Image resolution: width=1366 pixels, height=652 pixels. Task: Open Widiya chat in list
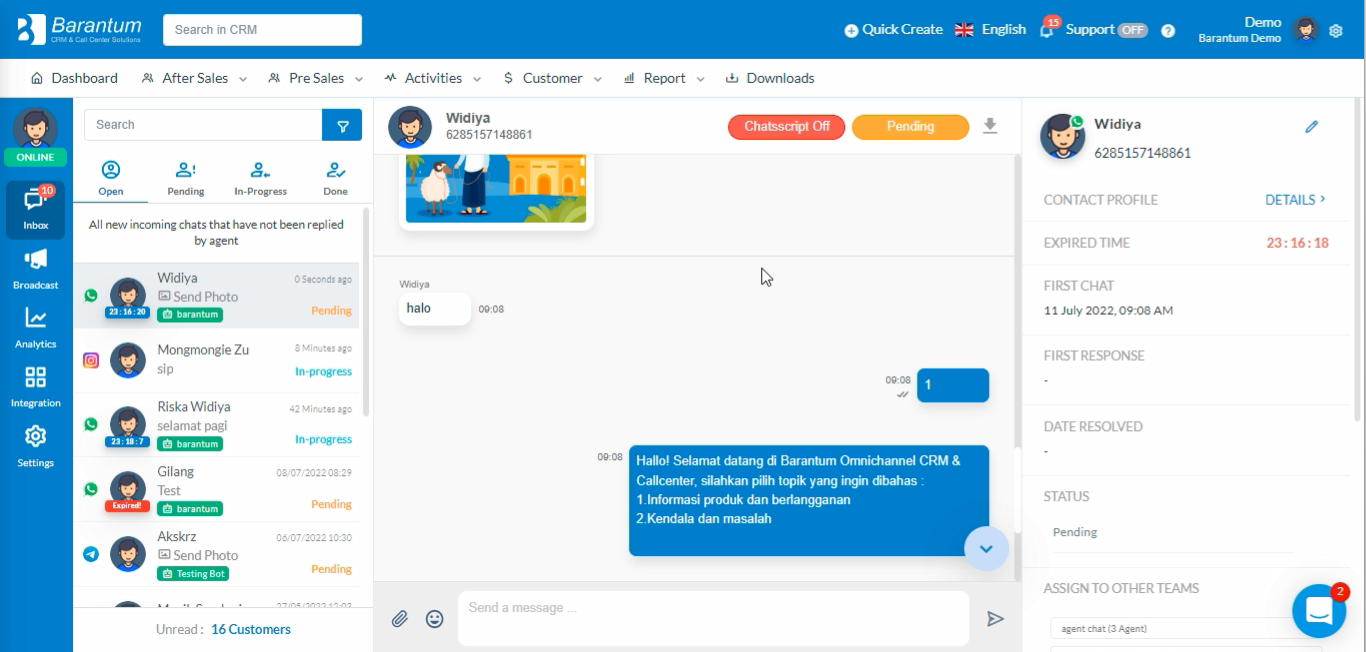coord(217,296)
